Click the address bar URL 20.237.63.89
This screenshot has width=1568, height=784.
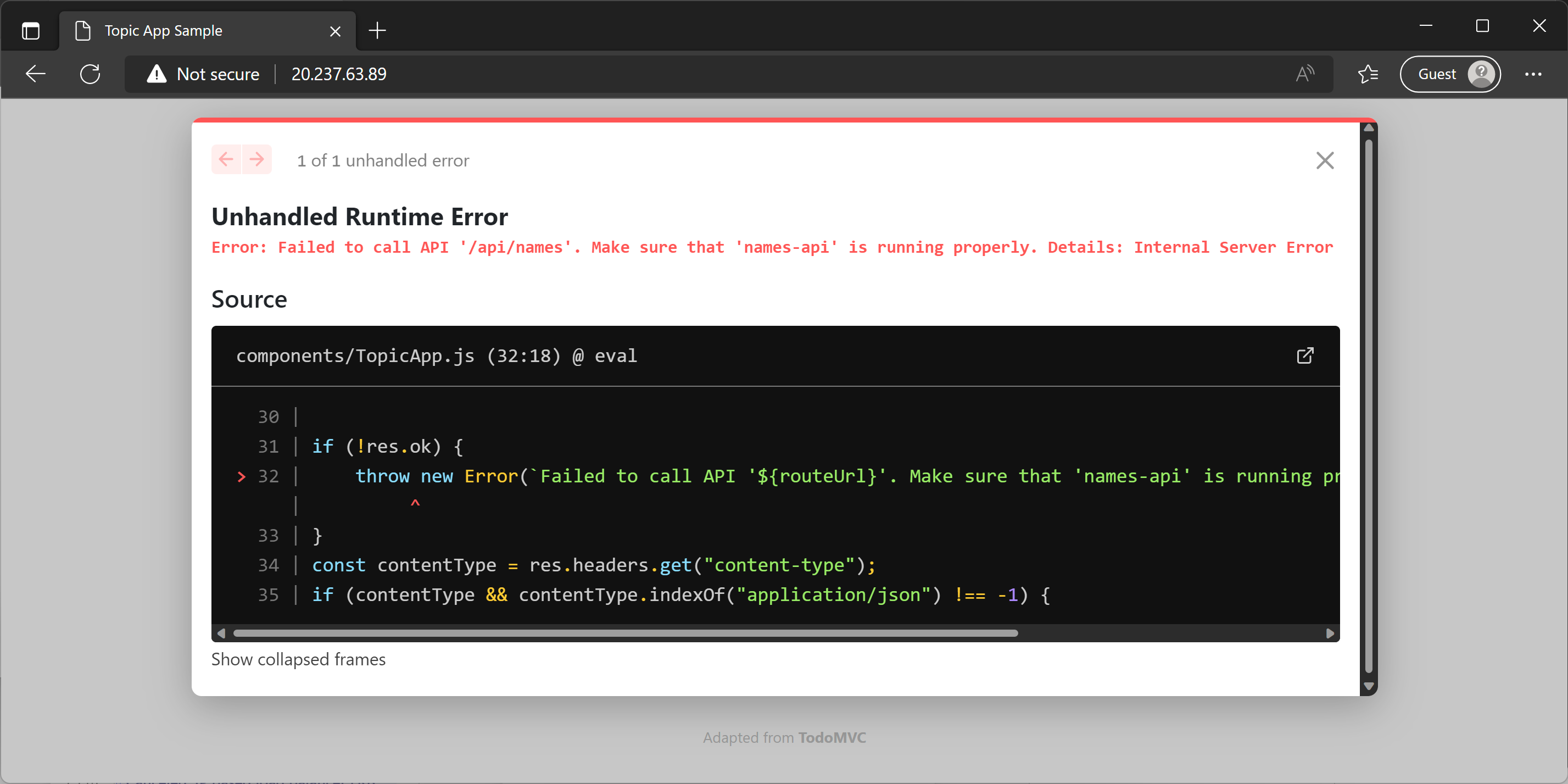338,74
